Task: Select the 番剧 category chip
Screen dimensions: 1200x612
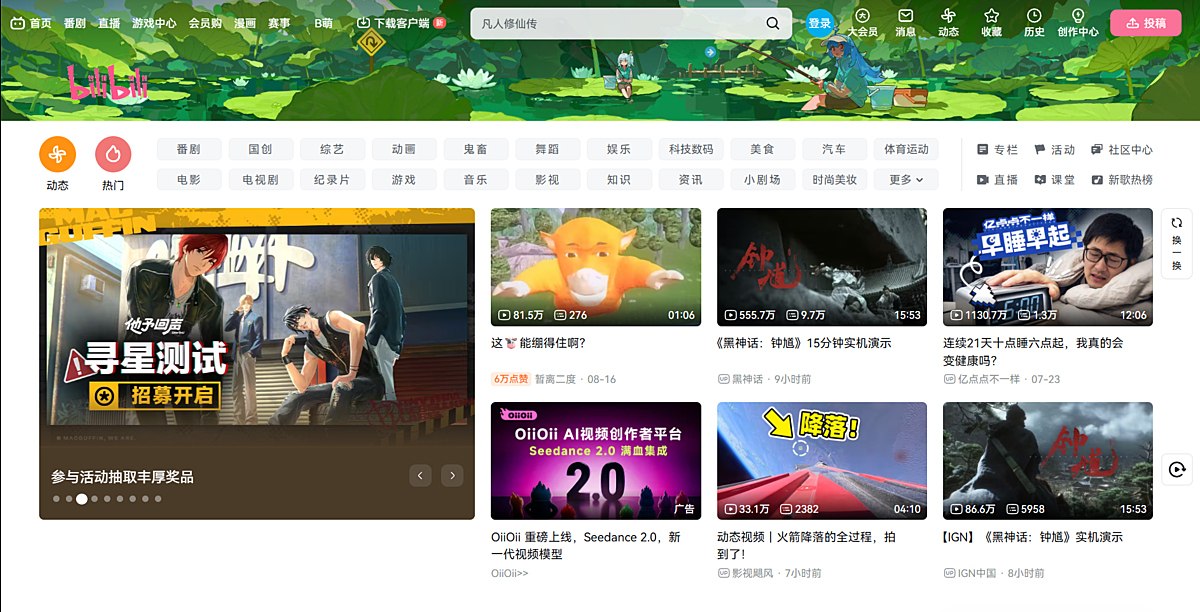Action: [x=188, y=149]
